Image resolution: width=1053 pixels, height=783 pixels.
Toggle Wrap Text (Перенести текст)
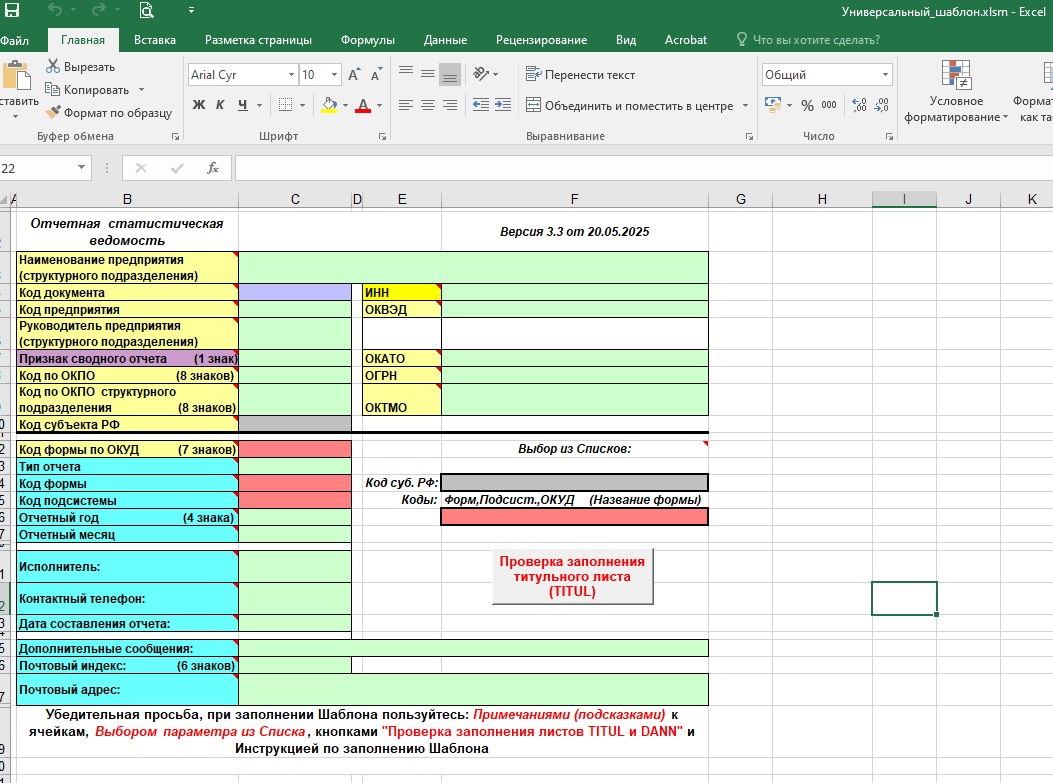(x=580, y=75)
